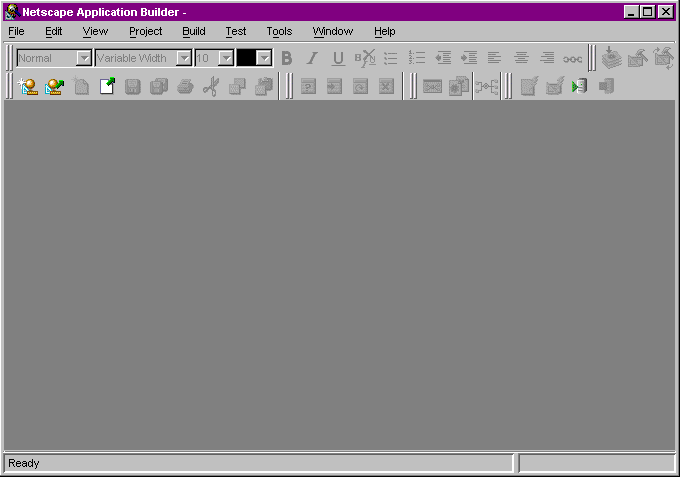Open the Tools menu
Image resolution: width=680 pixels, height=477 pixels.
point(279,32)
